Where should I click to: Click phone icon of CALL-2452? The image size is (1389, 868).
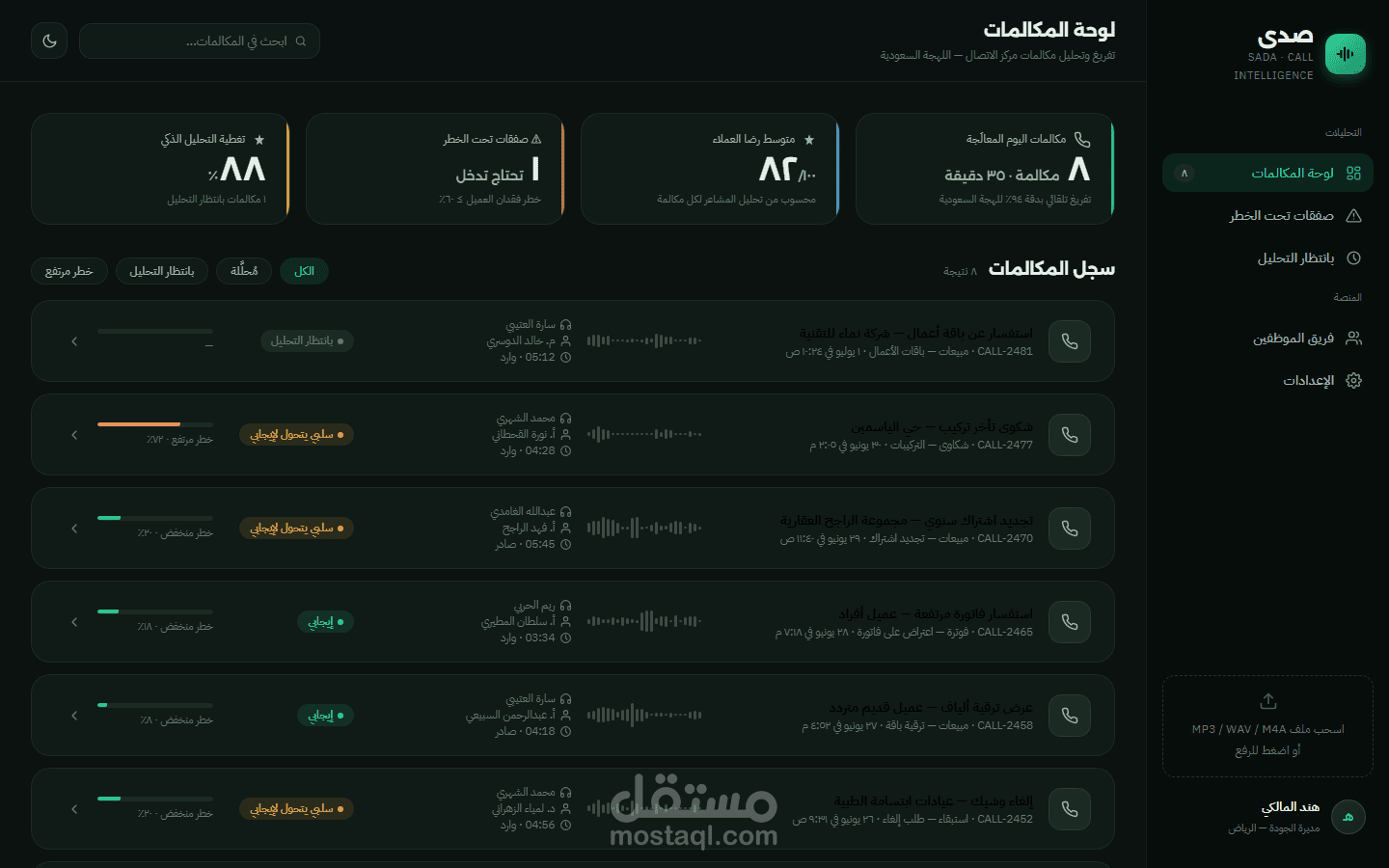click(1070, 809)
